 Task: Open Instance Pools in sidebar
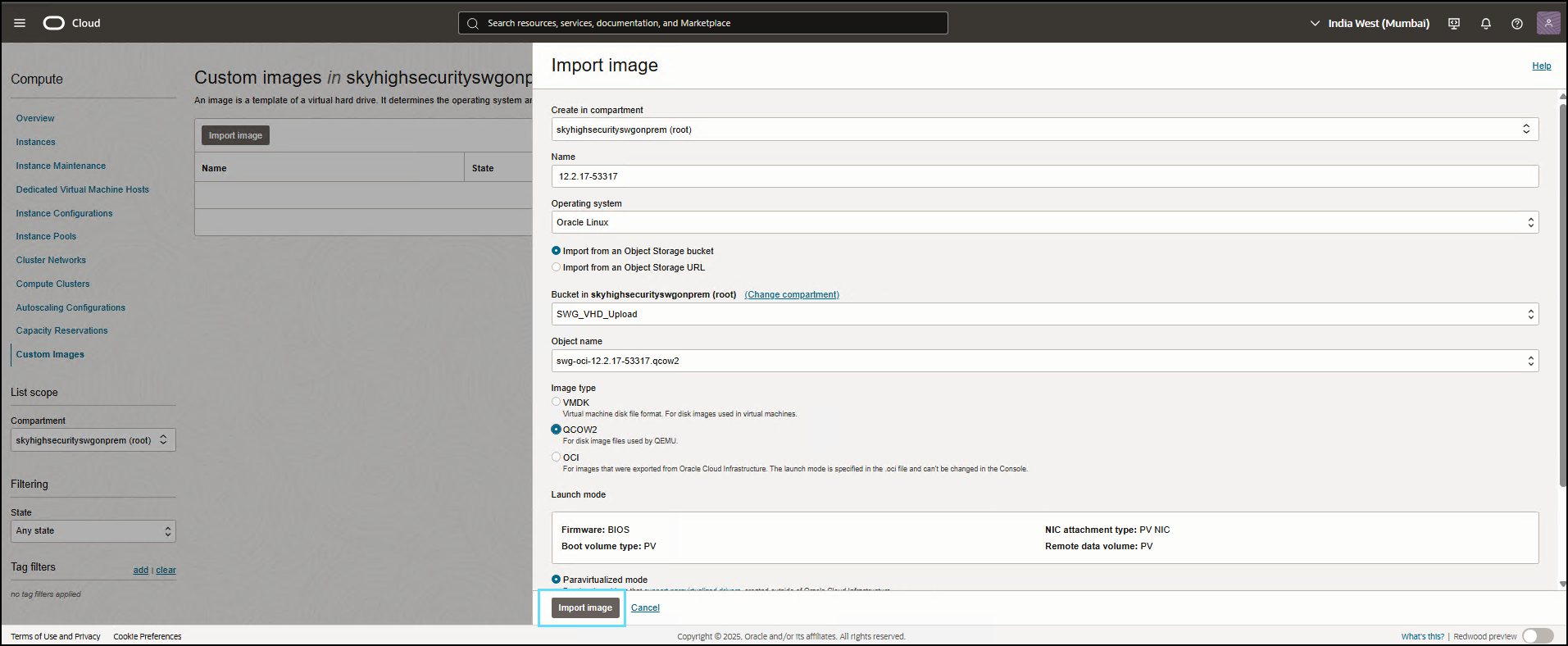coord(46,236)
